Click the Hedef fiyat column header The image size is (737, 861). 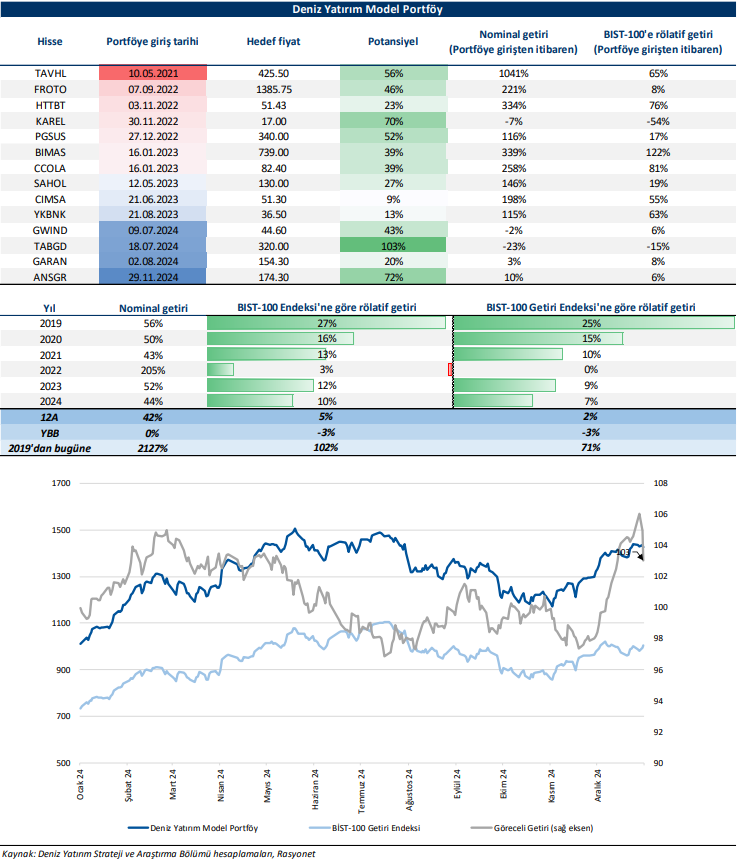coord(273,42)
